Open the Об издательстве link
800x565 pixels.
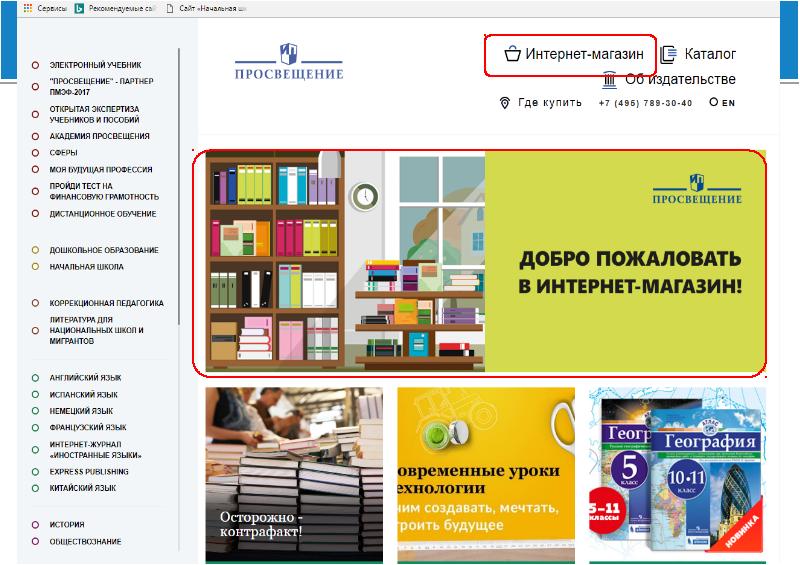pos(680,80)
